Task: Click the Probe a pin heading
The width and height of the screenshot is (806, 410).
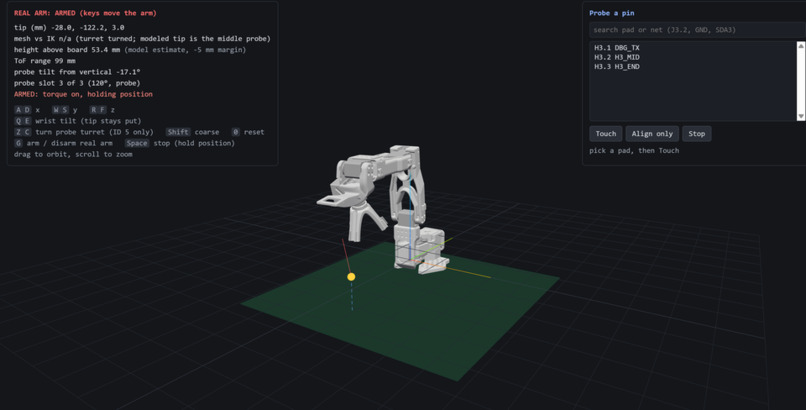Action: 612,13
